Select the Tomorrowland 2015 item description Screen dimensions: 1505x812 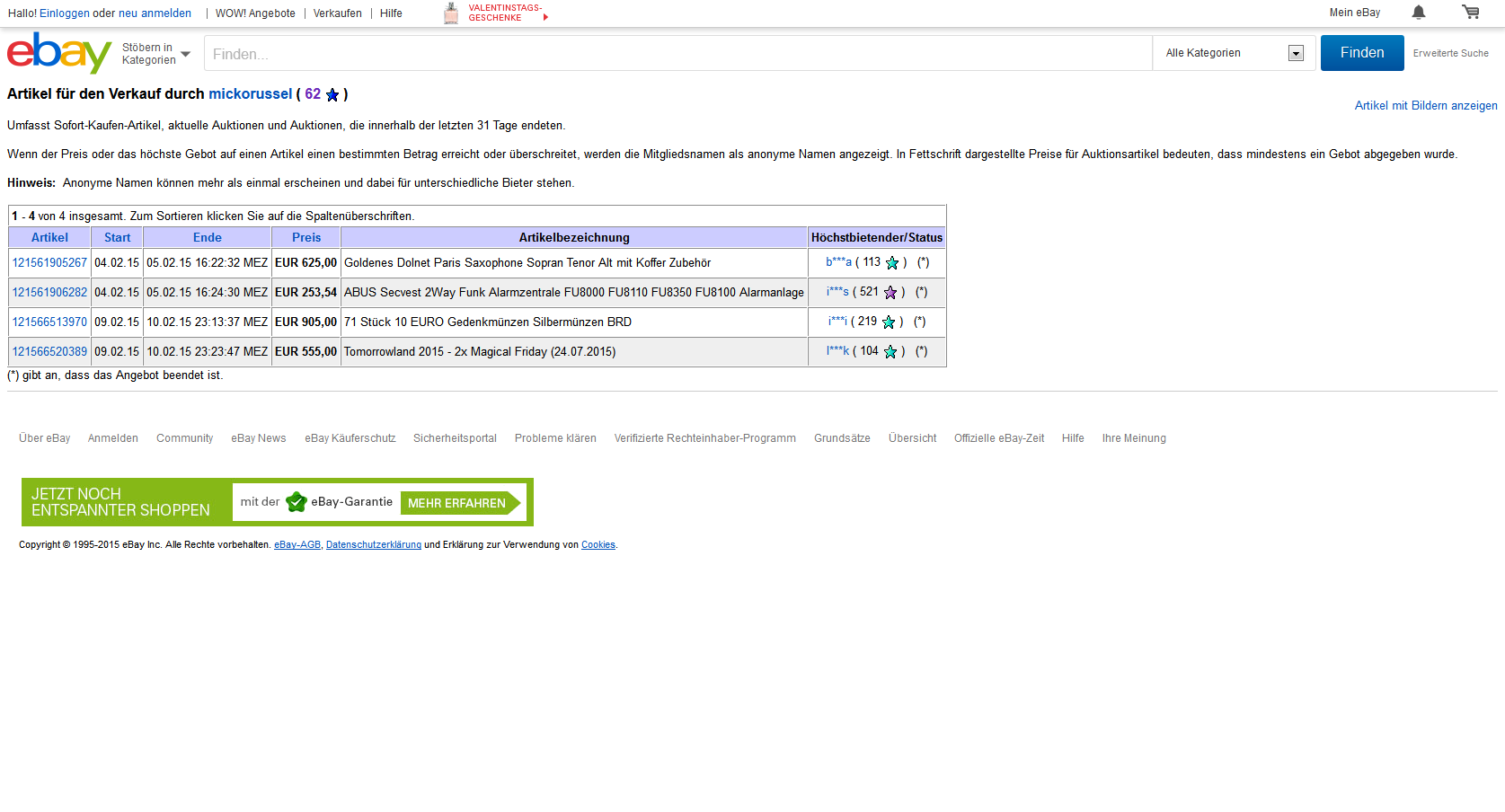(480, 352)
